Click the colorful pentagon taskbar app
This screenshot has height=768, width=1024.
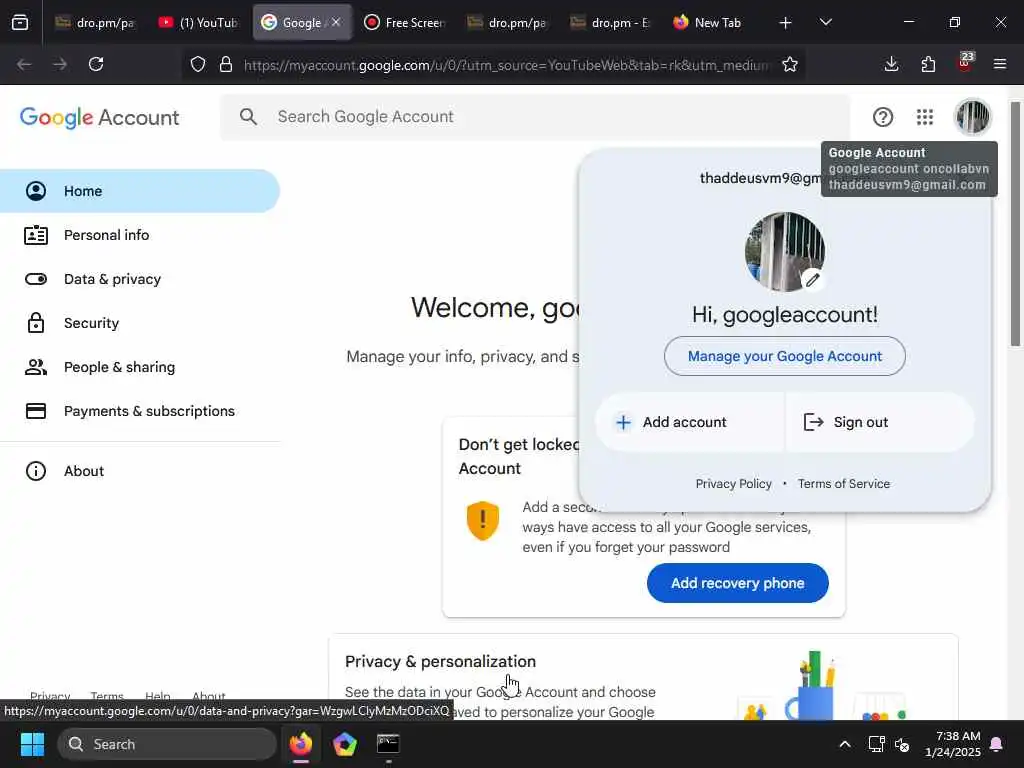(345, 744)
